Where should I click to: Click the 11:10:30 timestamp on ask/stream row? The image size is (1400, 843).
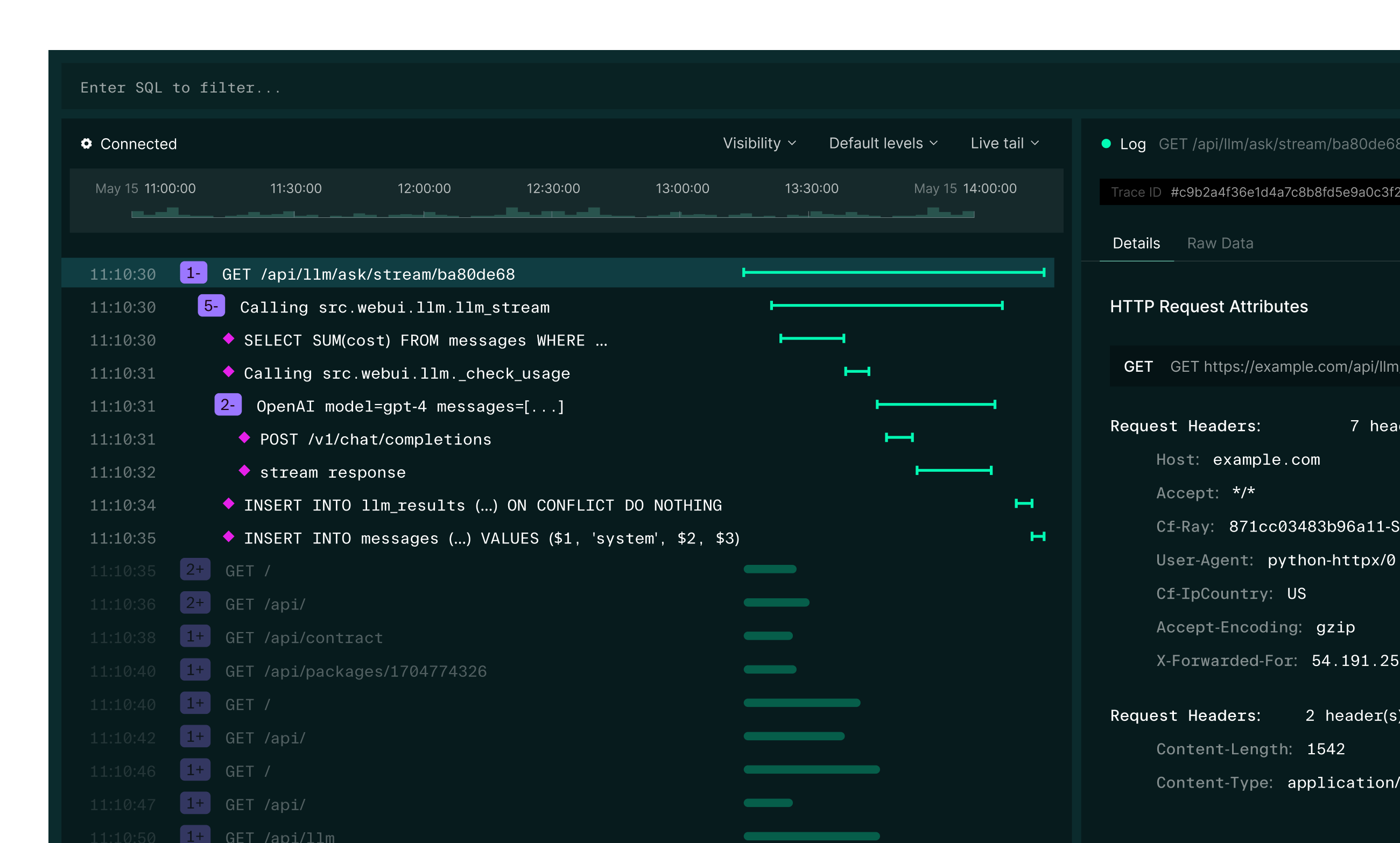click(x=123, y=274)
